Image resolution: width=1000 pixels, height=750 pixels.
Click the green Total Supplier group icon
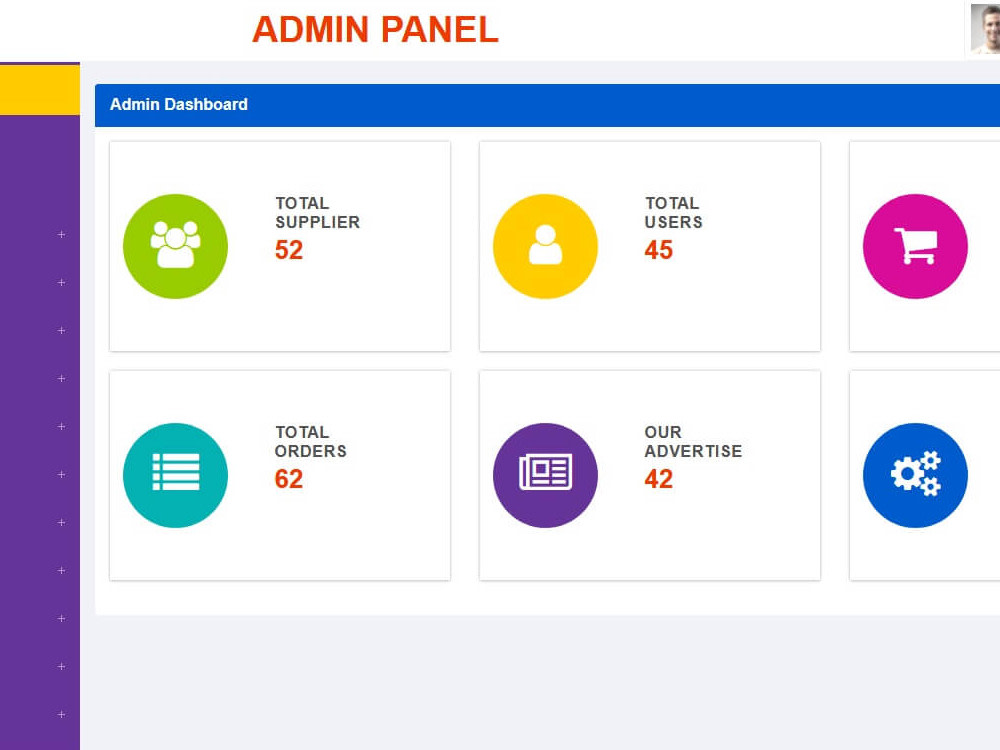pyautogui.click(x=175, y=246)
